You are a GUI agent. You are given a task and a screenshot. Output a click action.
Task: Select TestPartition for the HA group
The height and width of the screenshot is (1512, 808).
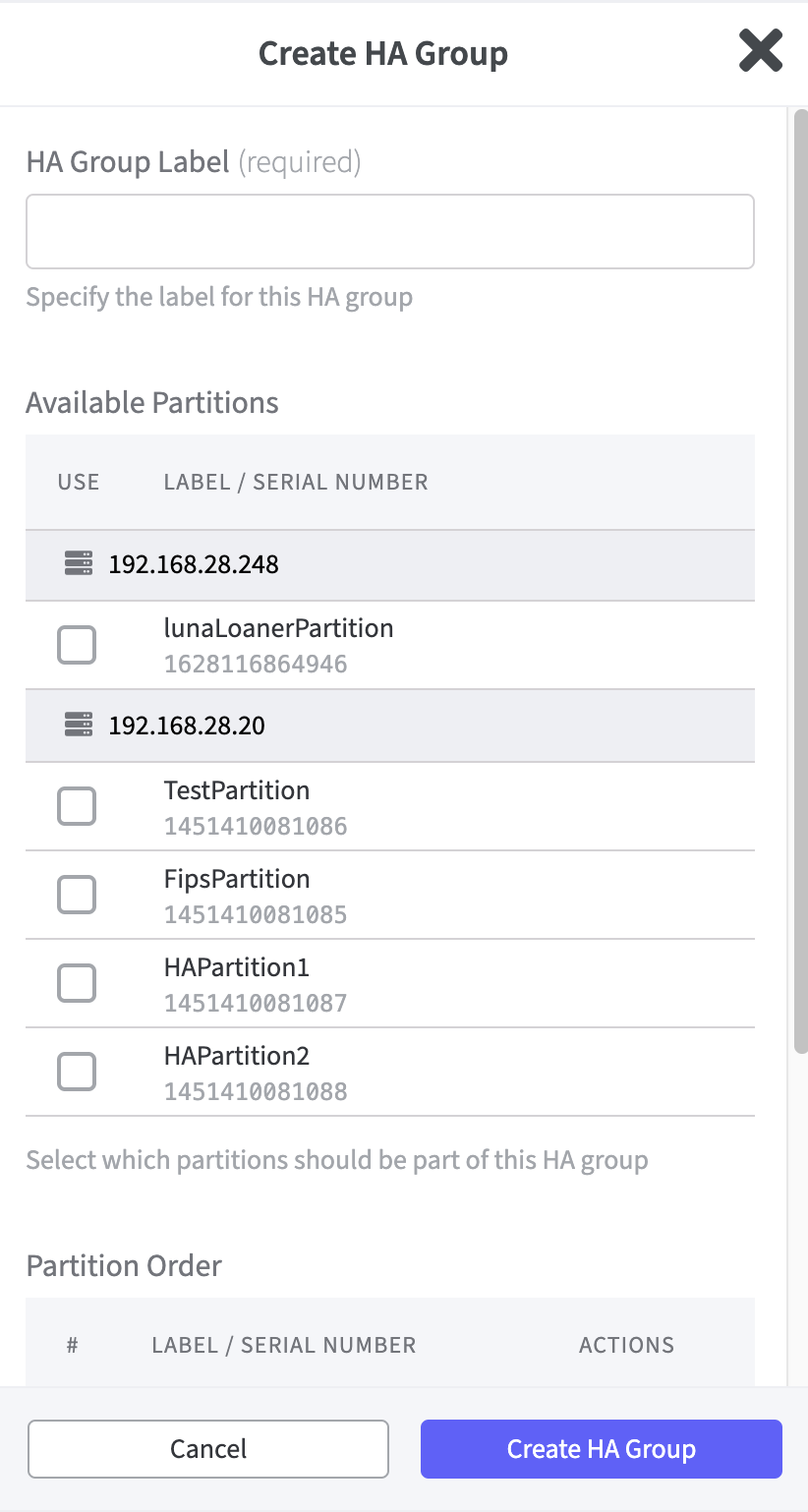point(77,806)
